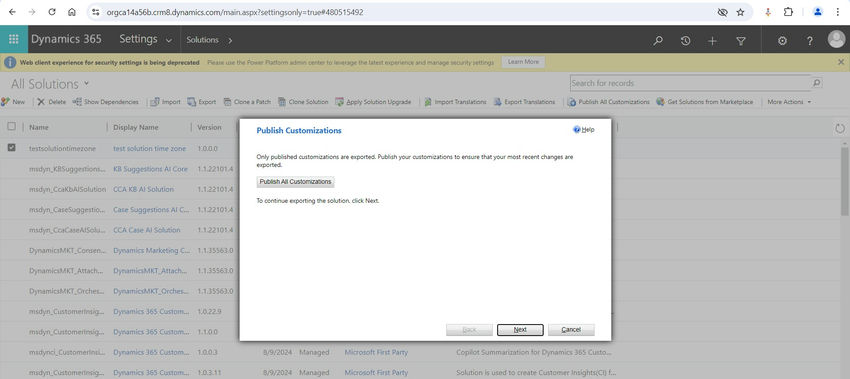Screen dimensions: 850x379
Task: Click the plus quick create icon
Action: click(712, 41)
